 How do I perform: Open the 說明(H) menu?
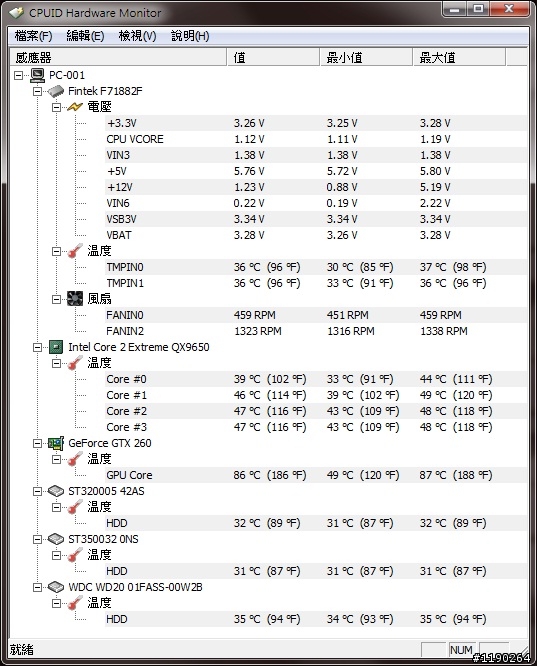(x=190, y=36)
